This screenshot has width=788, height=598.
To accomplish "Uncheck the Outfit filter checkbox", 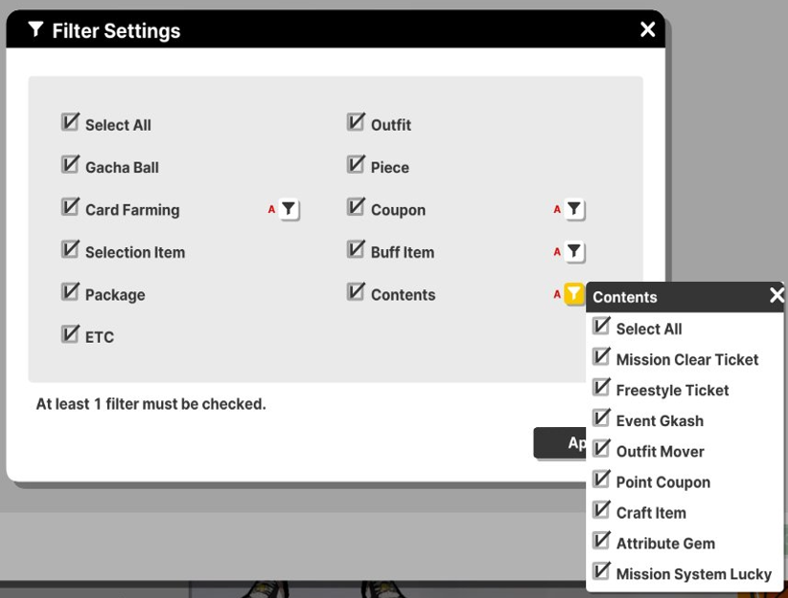I will pos(356,123).
